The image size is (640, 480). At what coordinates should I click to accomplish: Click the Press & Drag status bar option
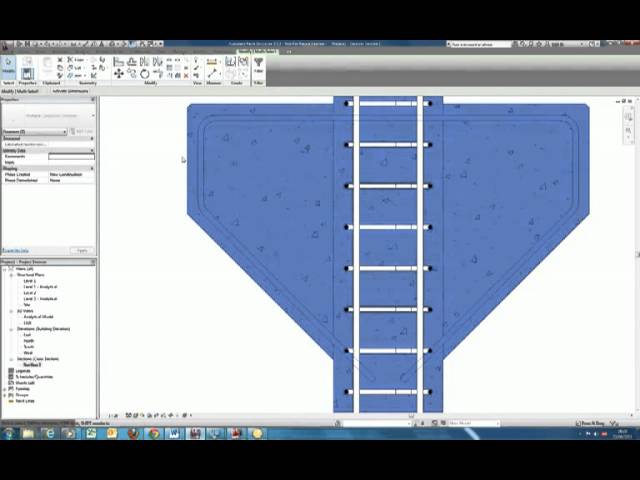[x=590, y=423]
